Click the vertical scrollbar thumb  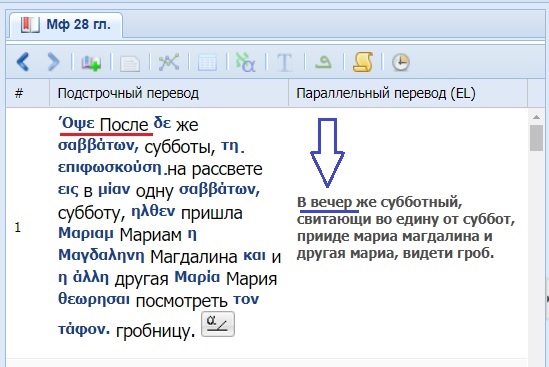[x=536, y=138]
